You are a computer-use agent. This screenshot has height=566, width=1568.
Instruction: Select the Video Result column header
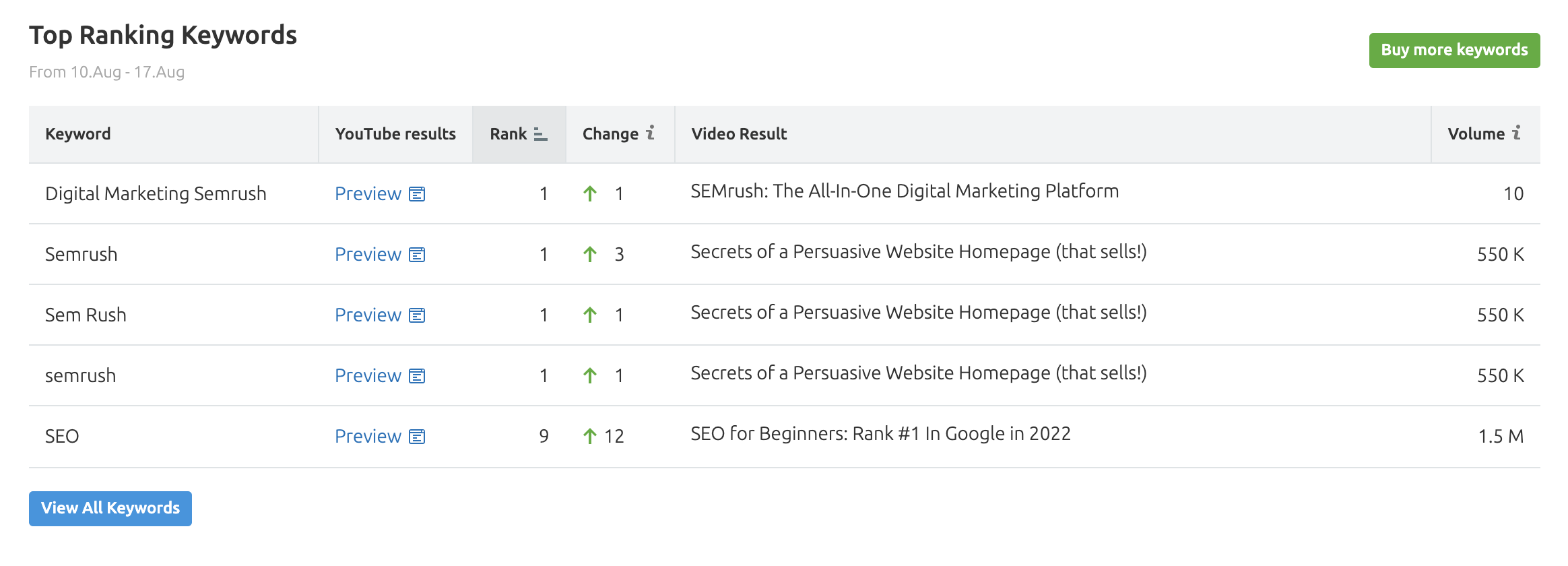click(738, 133)
